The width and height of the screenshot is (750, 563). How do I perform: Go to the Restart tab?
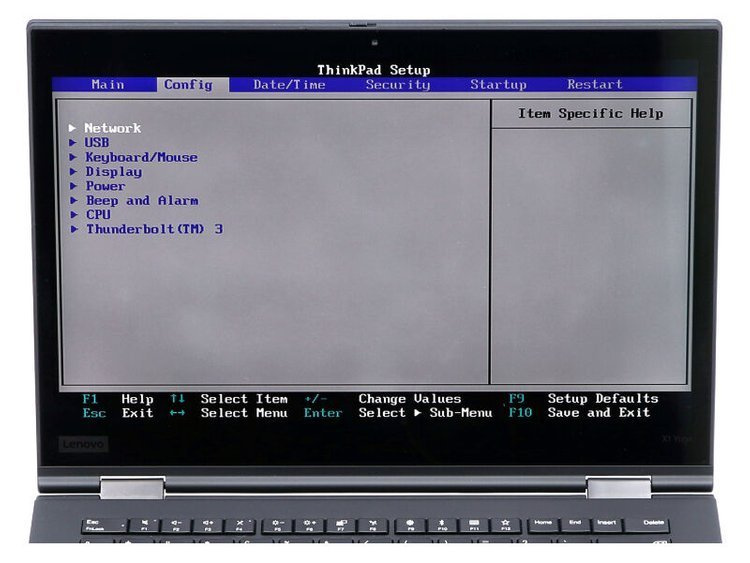pos(594,85)
